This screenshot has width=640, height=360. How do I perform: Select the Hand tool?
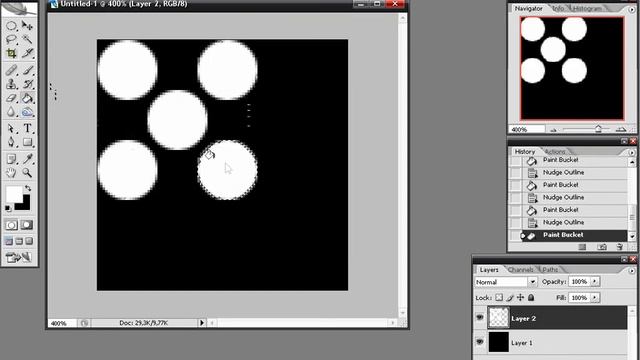coord(11,173)
